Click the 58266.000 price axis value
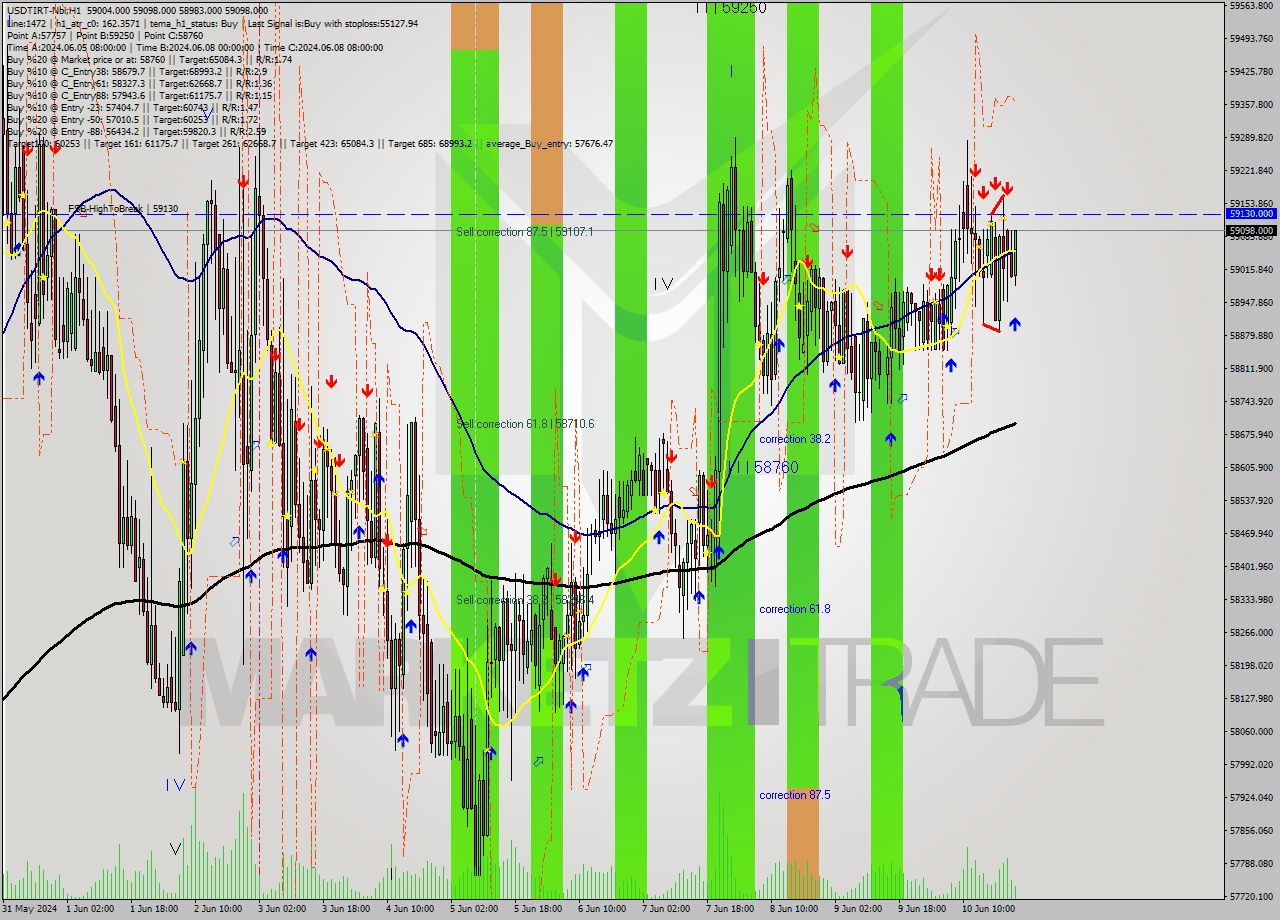1280x920 pixels. point(1252,632)
